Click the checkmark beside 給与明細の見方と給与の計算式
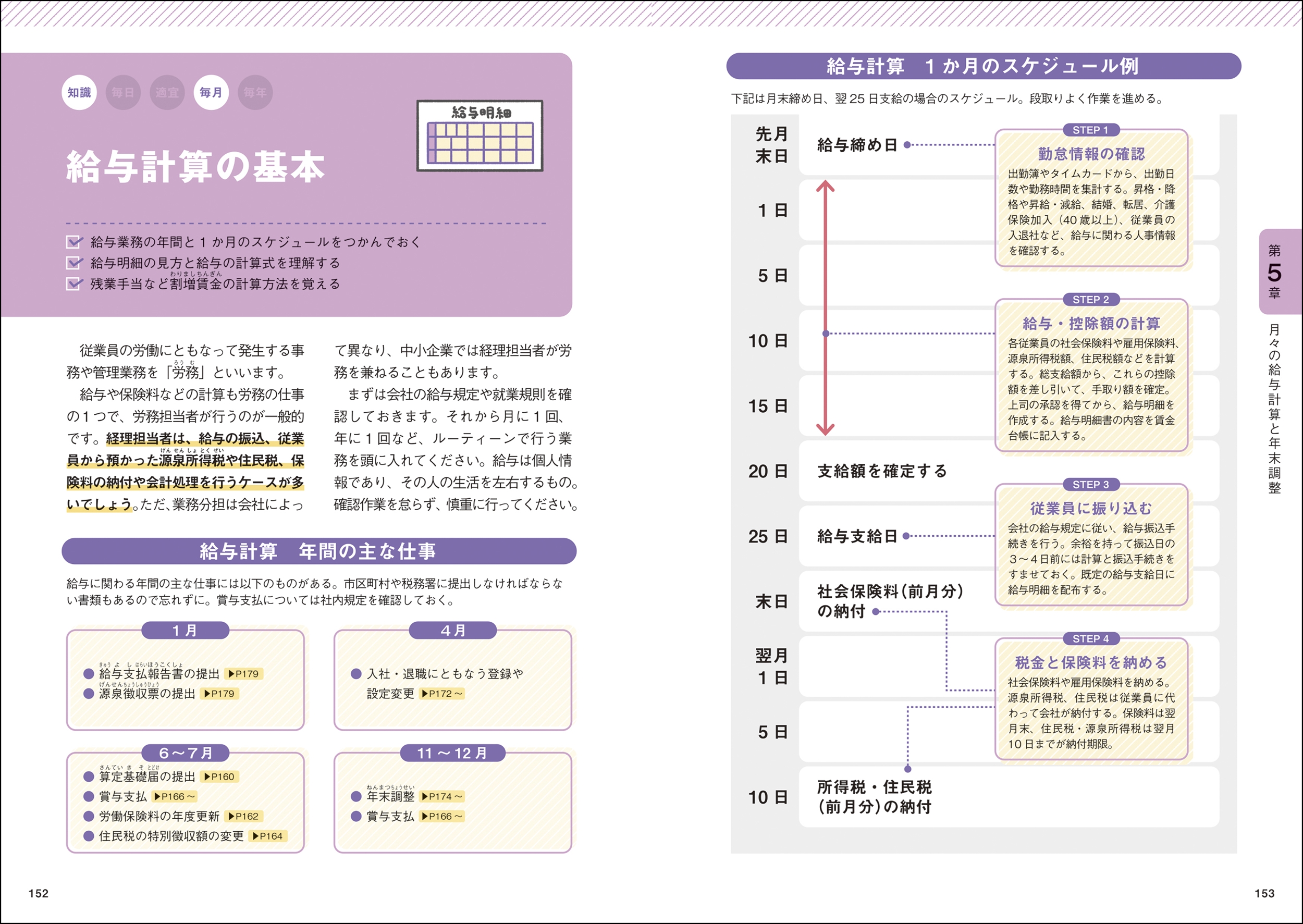This screenshot has width=1303, height=924. (x=75, y=262)
